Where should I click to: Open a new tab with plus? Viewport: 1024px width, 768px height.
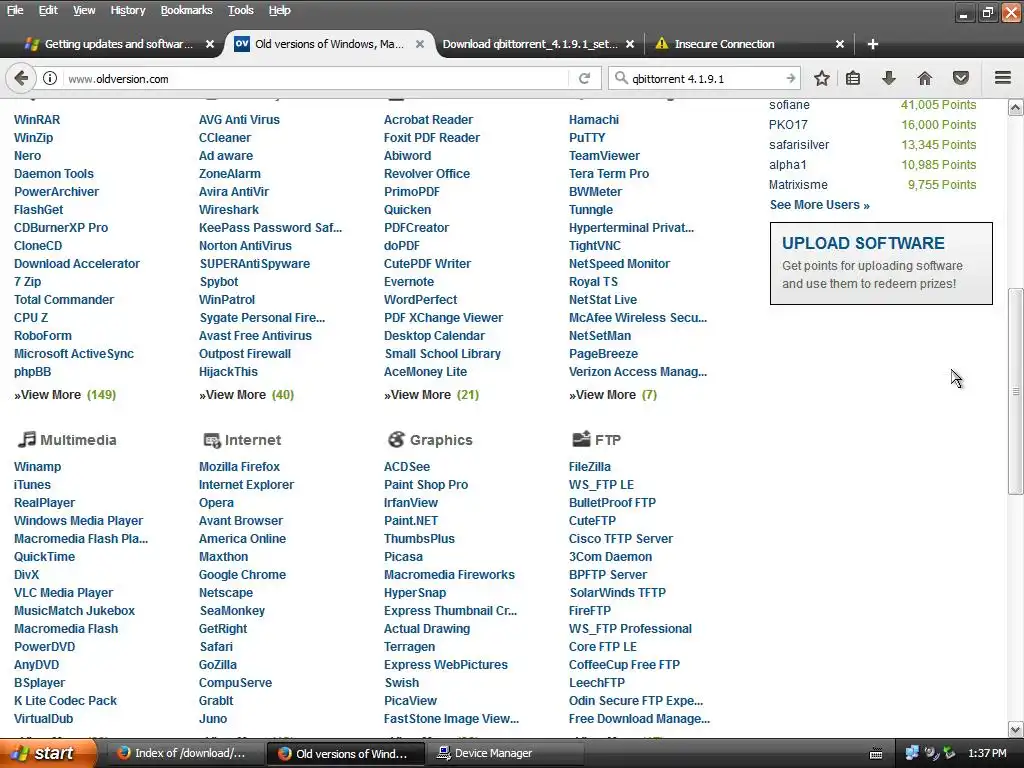[872, 44]
